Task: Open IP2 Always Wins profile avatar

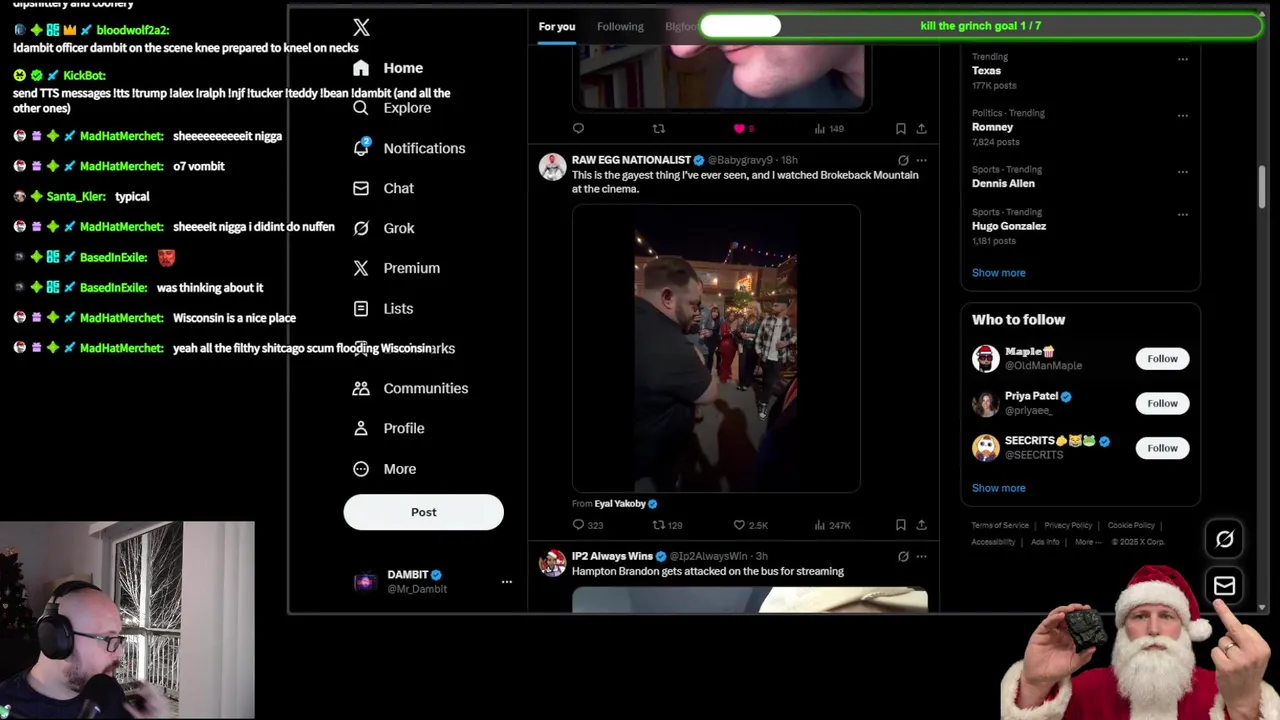Action: click(552, 563)
